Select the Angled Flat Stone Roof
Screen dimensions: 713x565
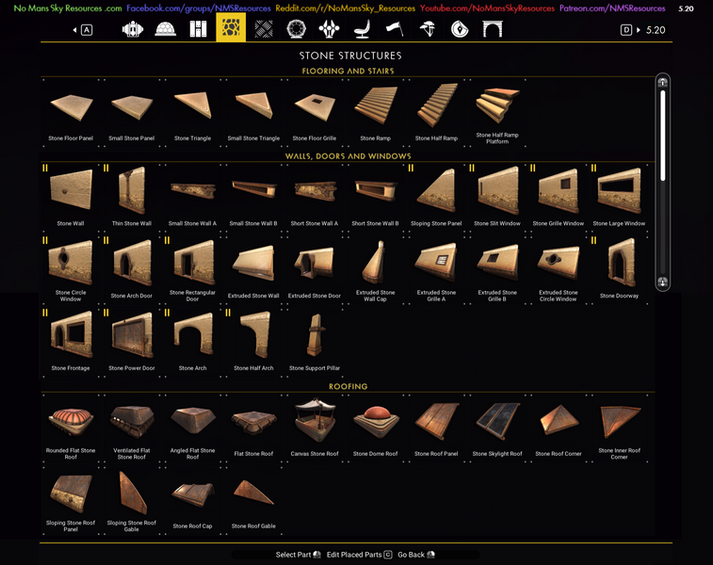point(193,428)
